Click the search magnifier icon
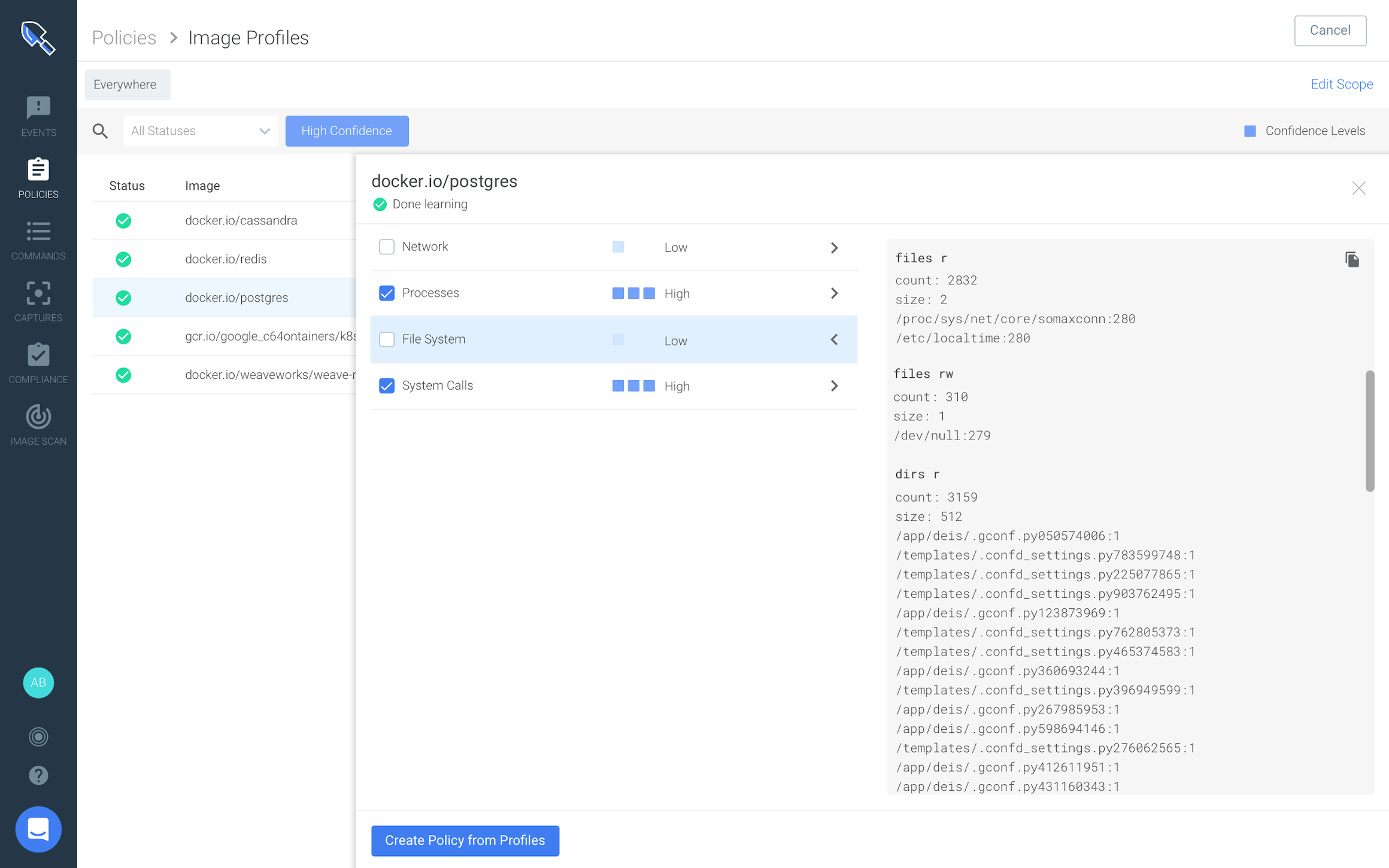Viewport: 1389px width, 868px height. tap(101, 130)
